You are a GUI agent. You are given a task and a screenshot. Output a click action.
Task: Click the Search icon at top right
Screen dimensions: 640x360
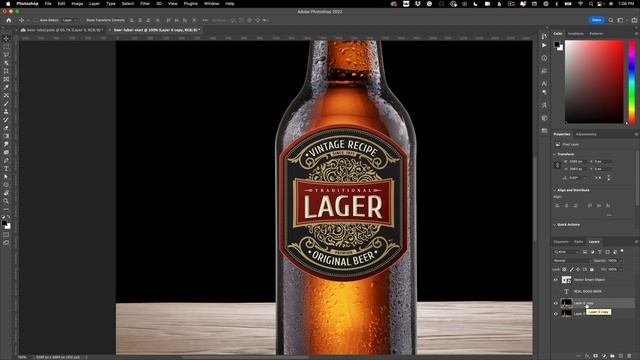pyautogui.click(x=611, y=20)
